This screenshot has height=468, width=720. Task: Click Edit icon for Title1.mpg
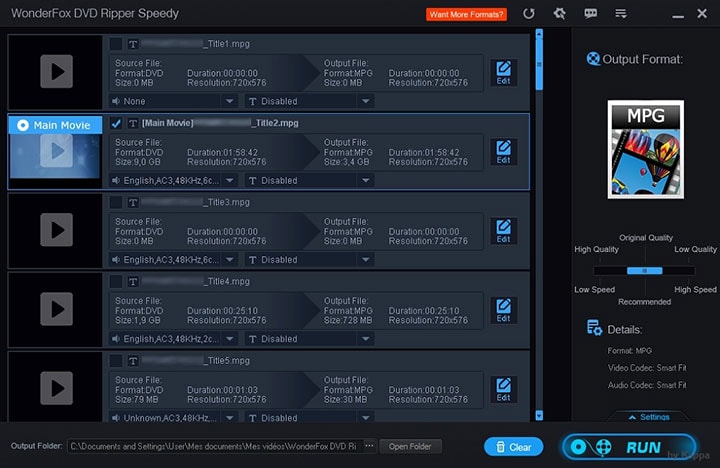[503, 73]
